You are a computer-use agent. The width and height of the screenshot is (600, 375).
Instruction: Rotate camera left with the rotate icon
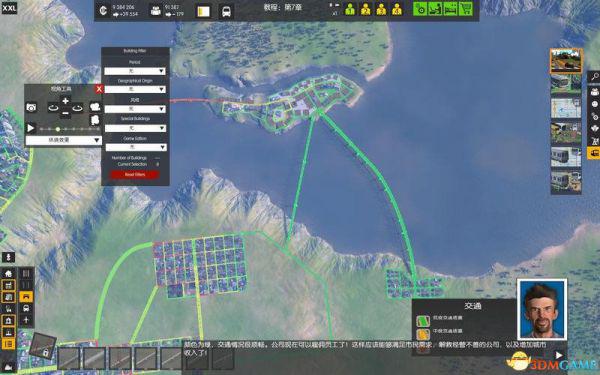pos(53,108)
